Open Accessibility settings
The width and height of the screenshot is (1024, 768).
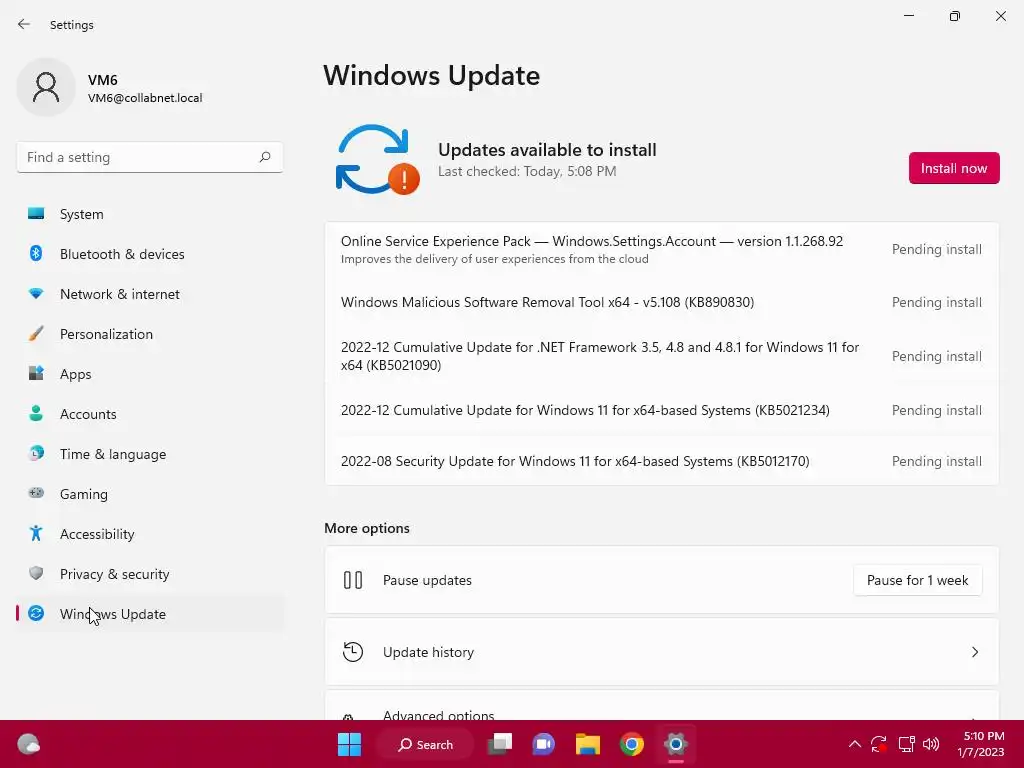(x=150, y=534)
